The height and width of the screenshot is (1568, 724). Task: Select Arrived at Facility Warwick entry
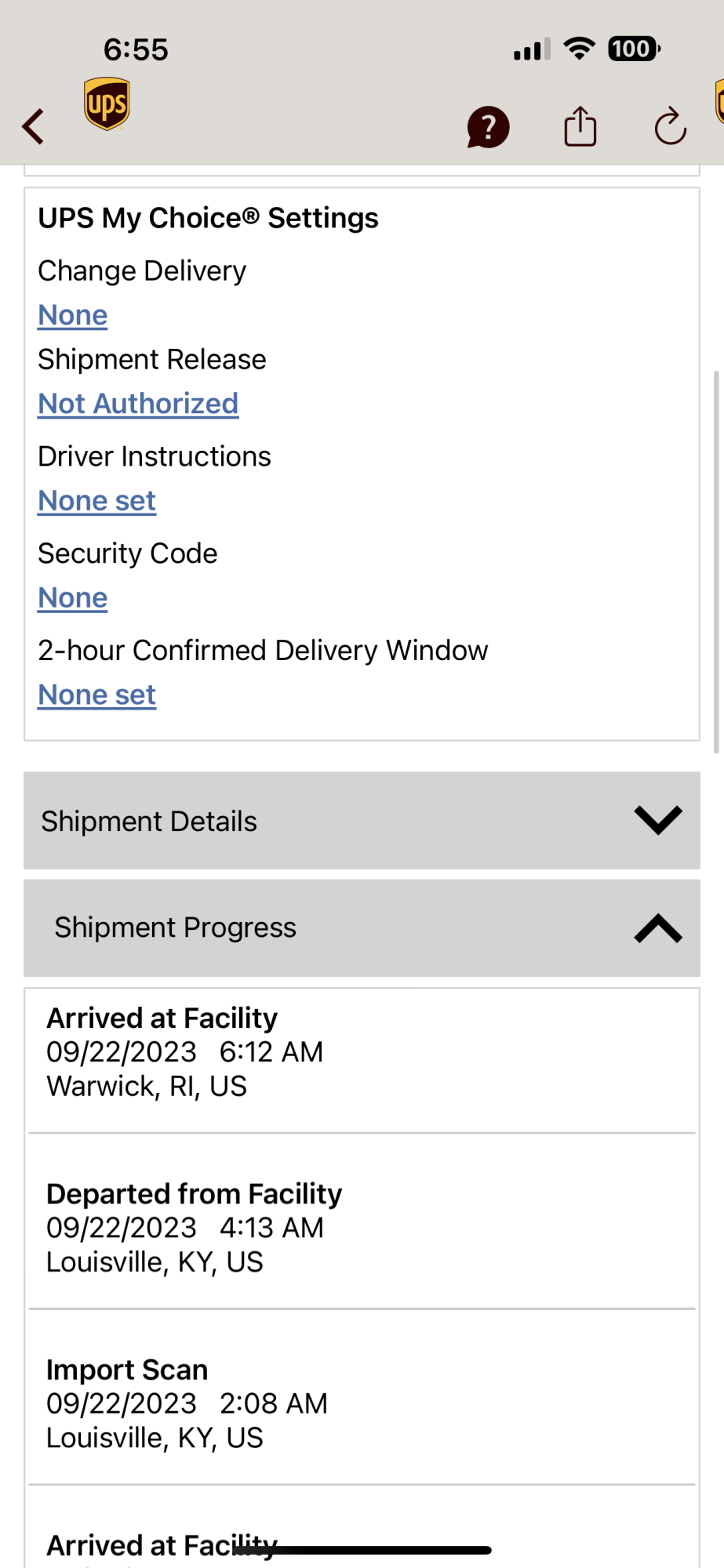(361, 1052)
